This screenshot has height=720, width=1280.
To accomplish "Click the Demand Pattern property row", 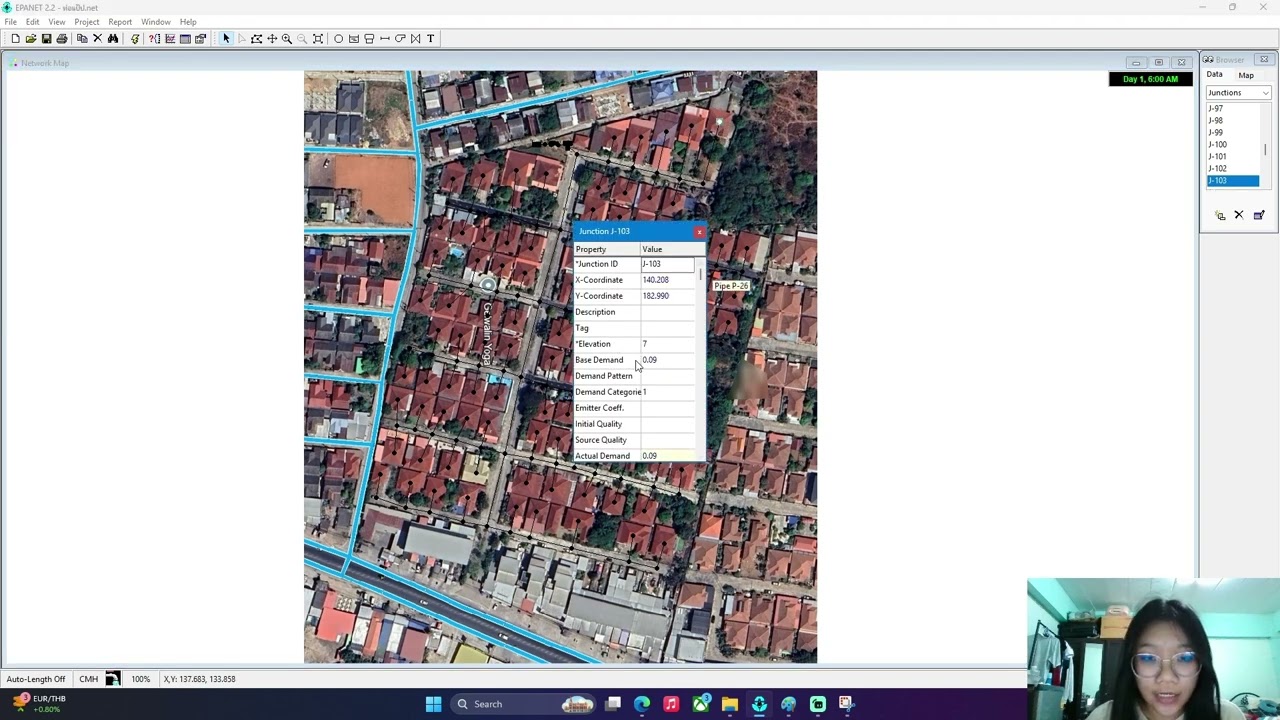I will click(634, 376).
